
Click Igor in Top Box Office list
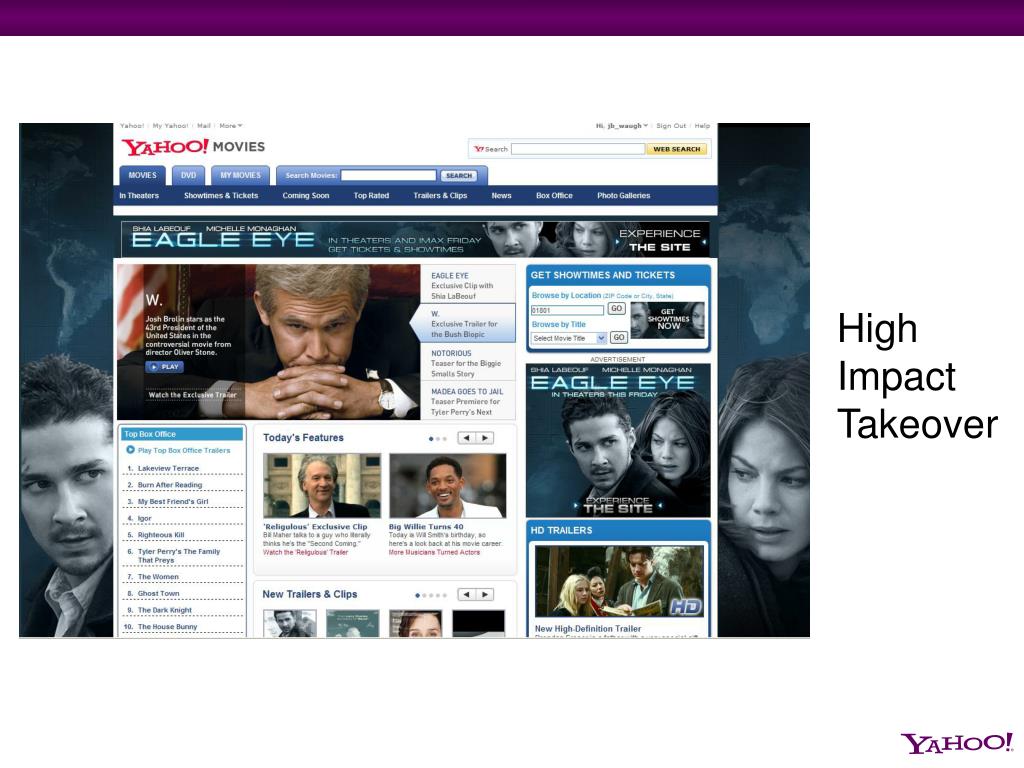coord(144,518)
